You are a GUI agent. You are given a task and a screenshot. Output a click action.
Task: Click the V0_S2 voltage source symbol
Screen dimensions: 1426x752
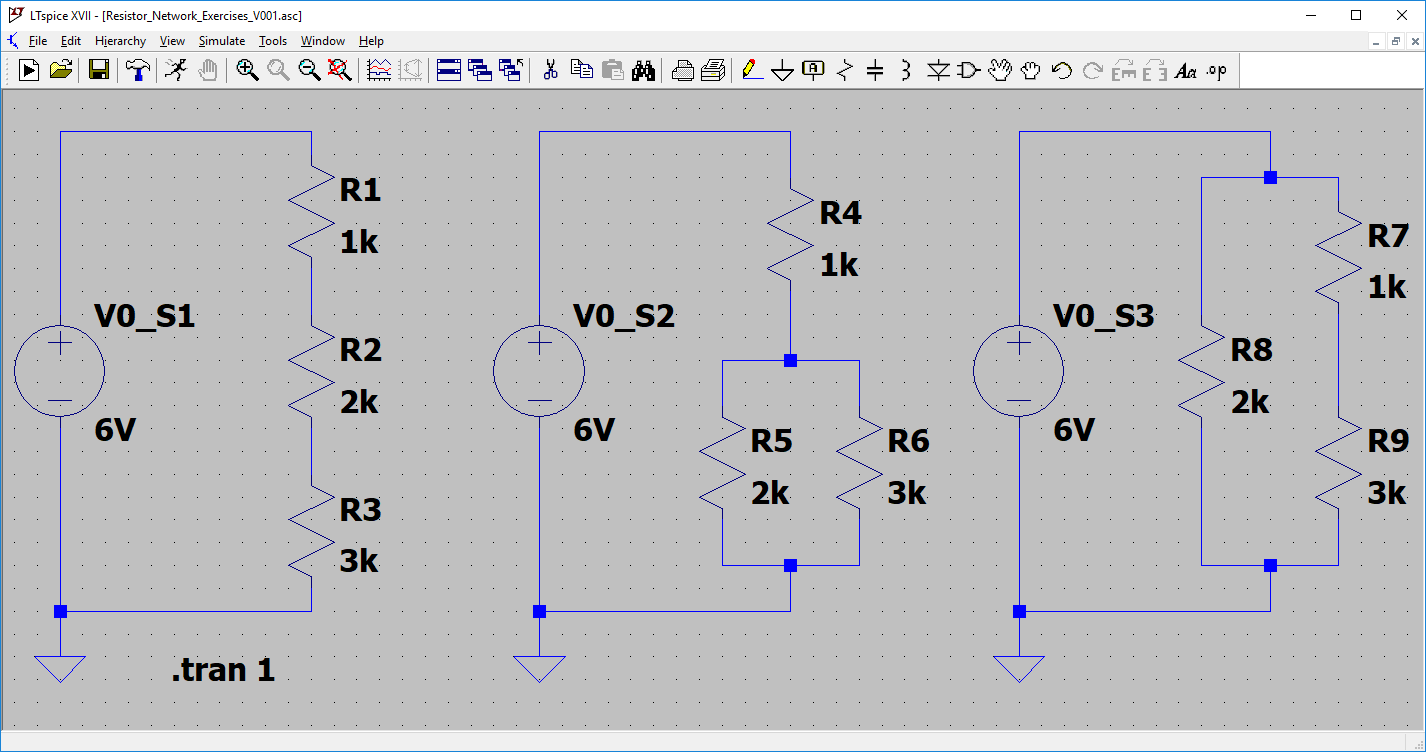coord(539,372)
